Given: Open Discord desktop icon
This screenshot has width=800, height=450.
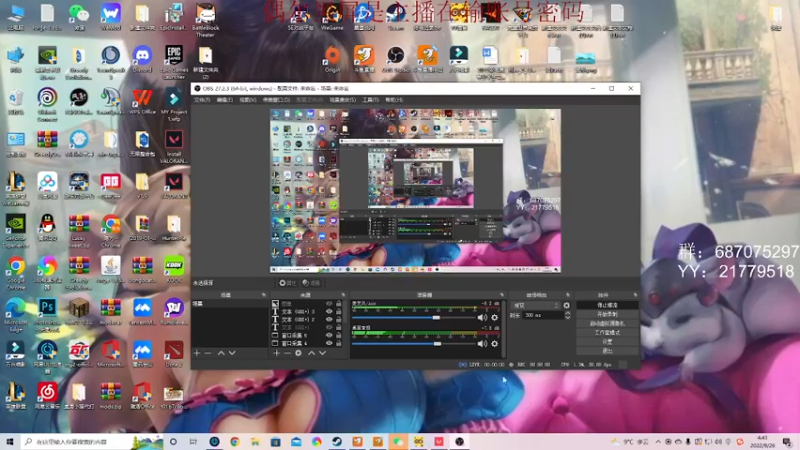Looking at the screenshot, I should pos(142,60).
